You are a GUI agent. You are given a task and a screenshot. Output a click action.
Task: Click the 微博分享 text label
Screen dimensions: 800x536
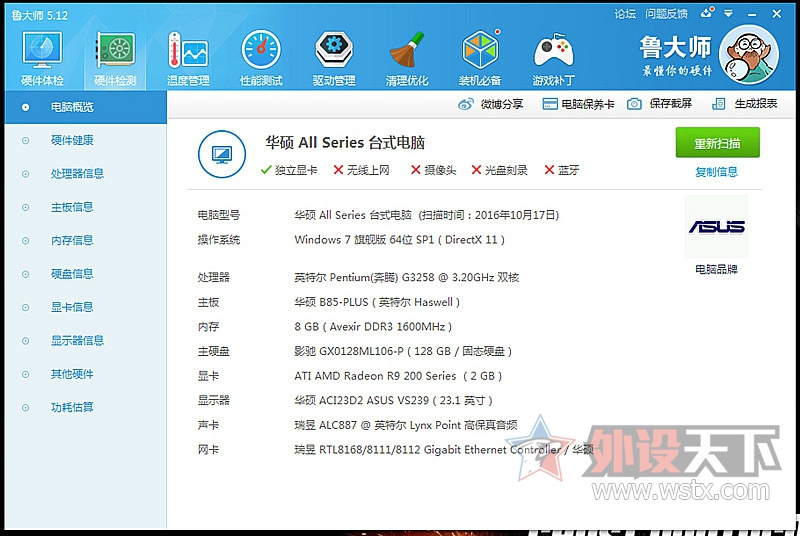pos(502,104)
